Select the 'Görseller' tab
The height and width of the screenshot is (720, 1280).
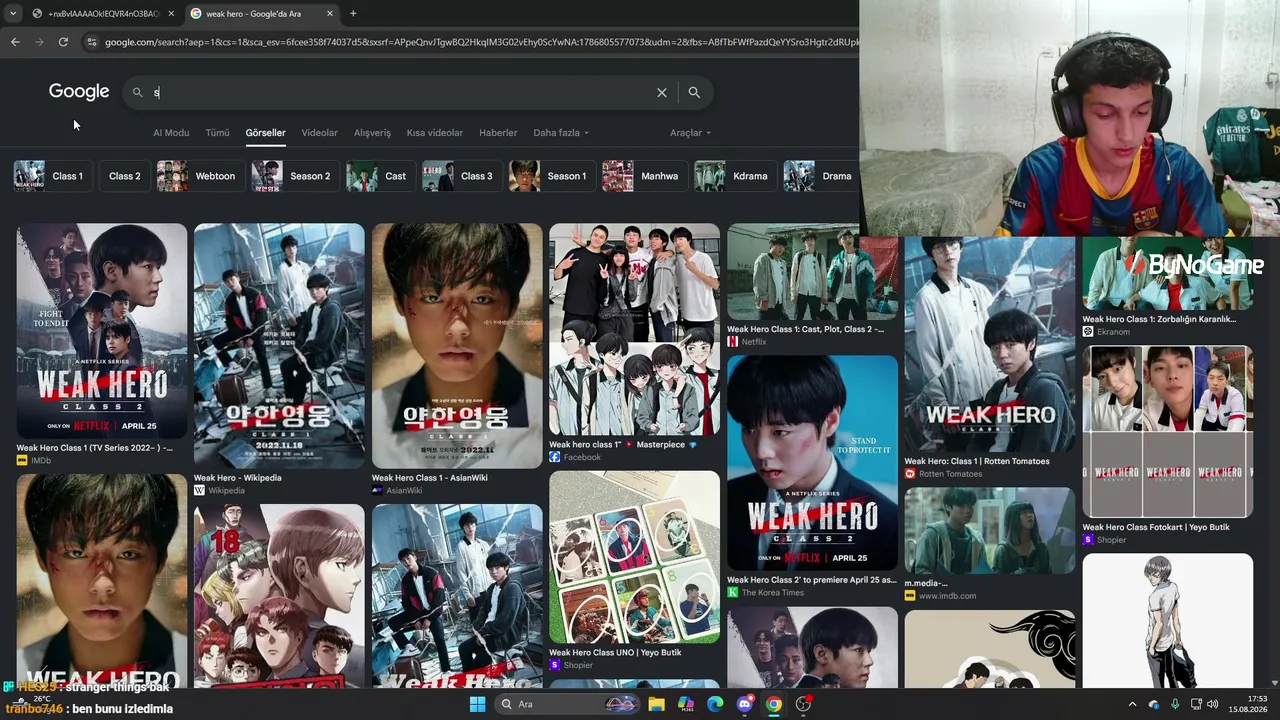click(x=265, y=133)
